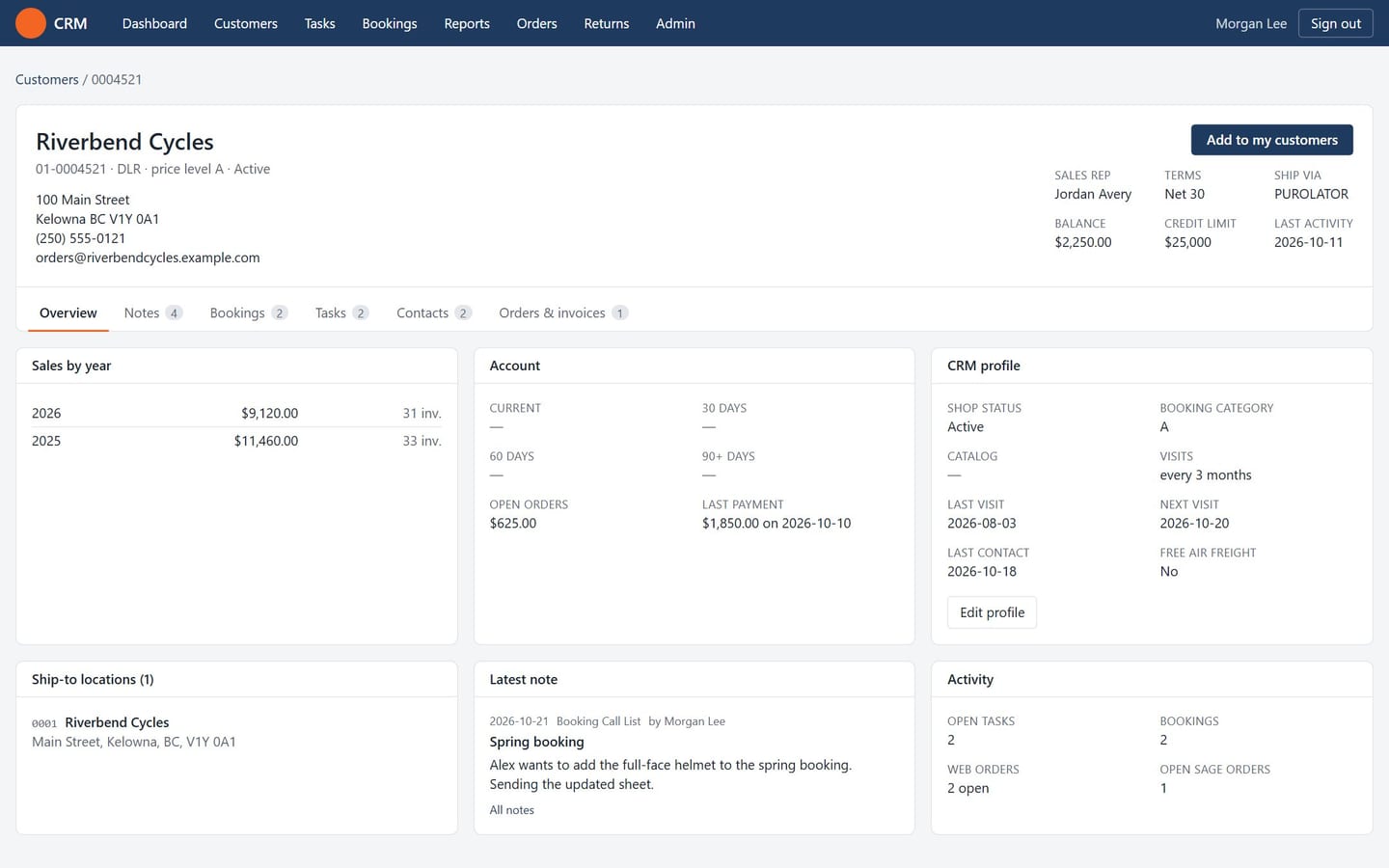The image size is (1389, 868).
Task: Click the customer code line 01-0004521
Action: coord(152,169)
